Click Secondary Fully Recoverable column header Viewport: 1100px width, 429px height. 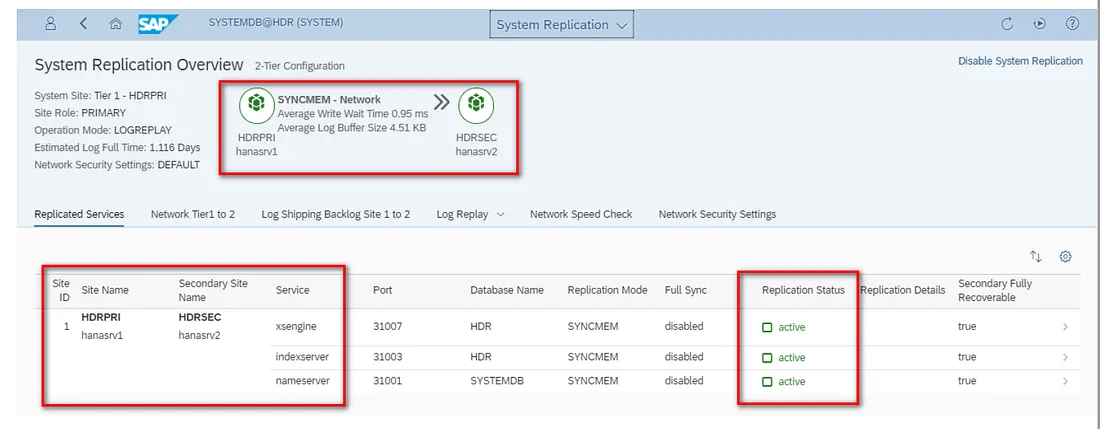(995, 290)
